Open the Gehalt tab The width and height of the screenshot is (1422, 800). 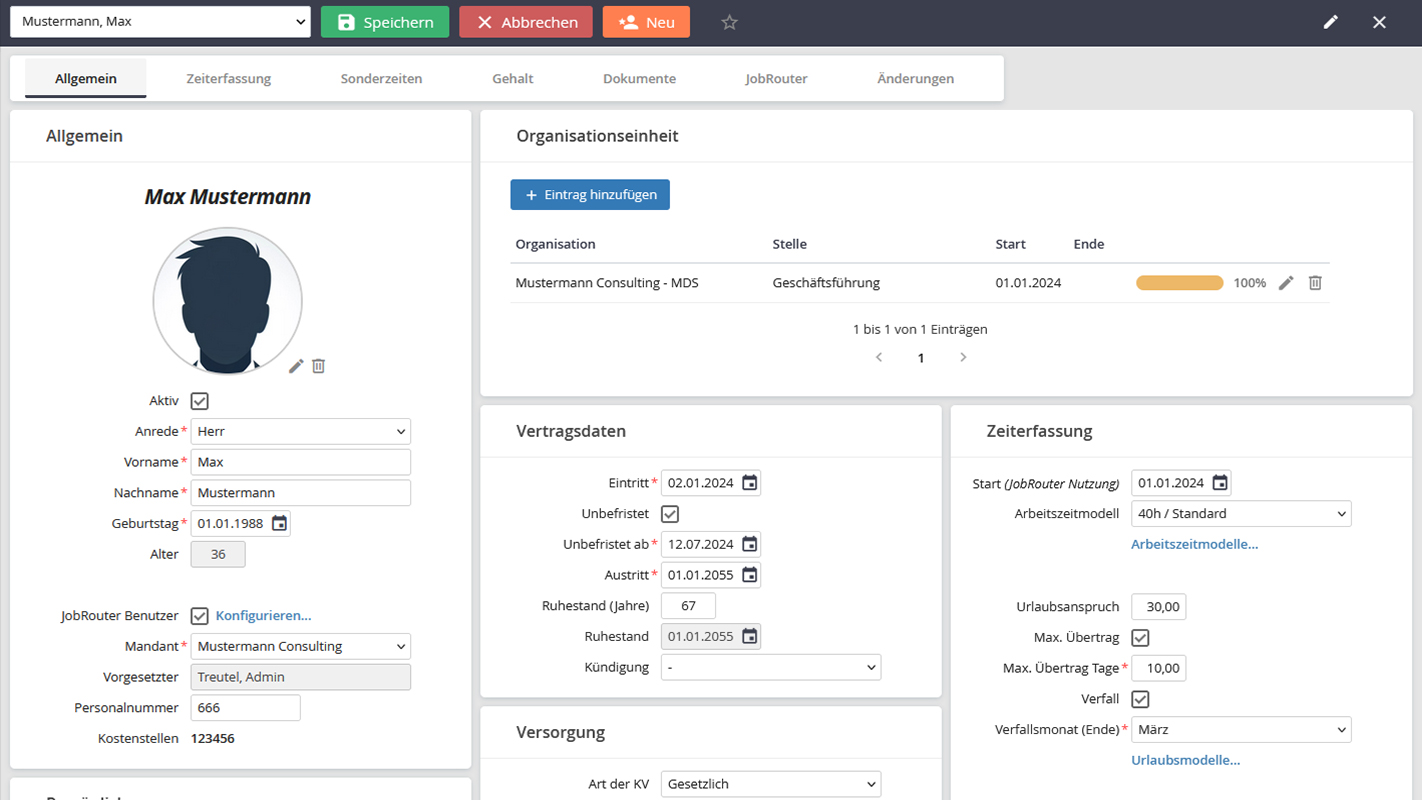point(512,78)
